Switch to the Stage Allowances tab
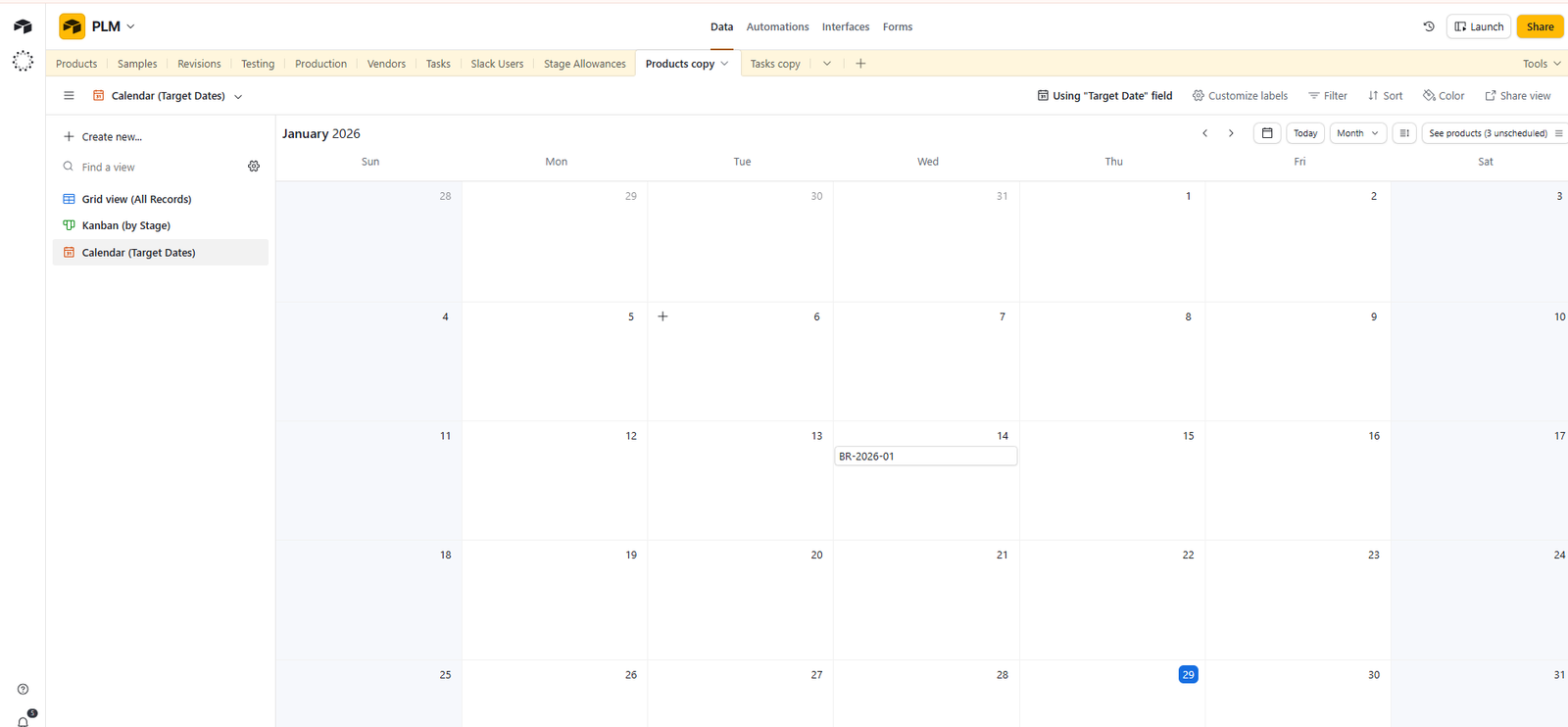 click(x=584, y=64)
